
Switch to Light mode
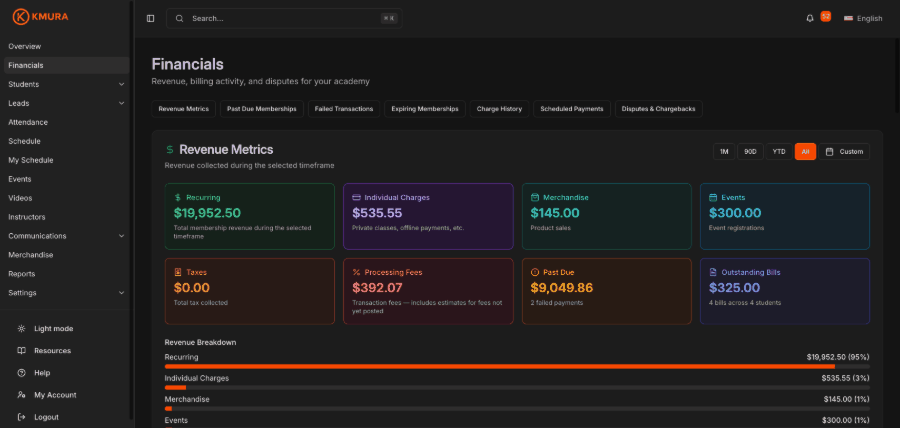(53, 329)
